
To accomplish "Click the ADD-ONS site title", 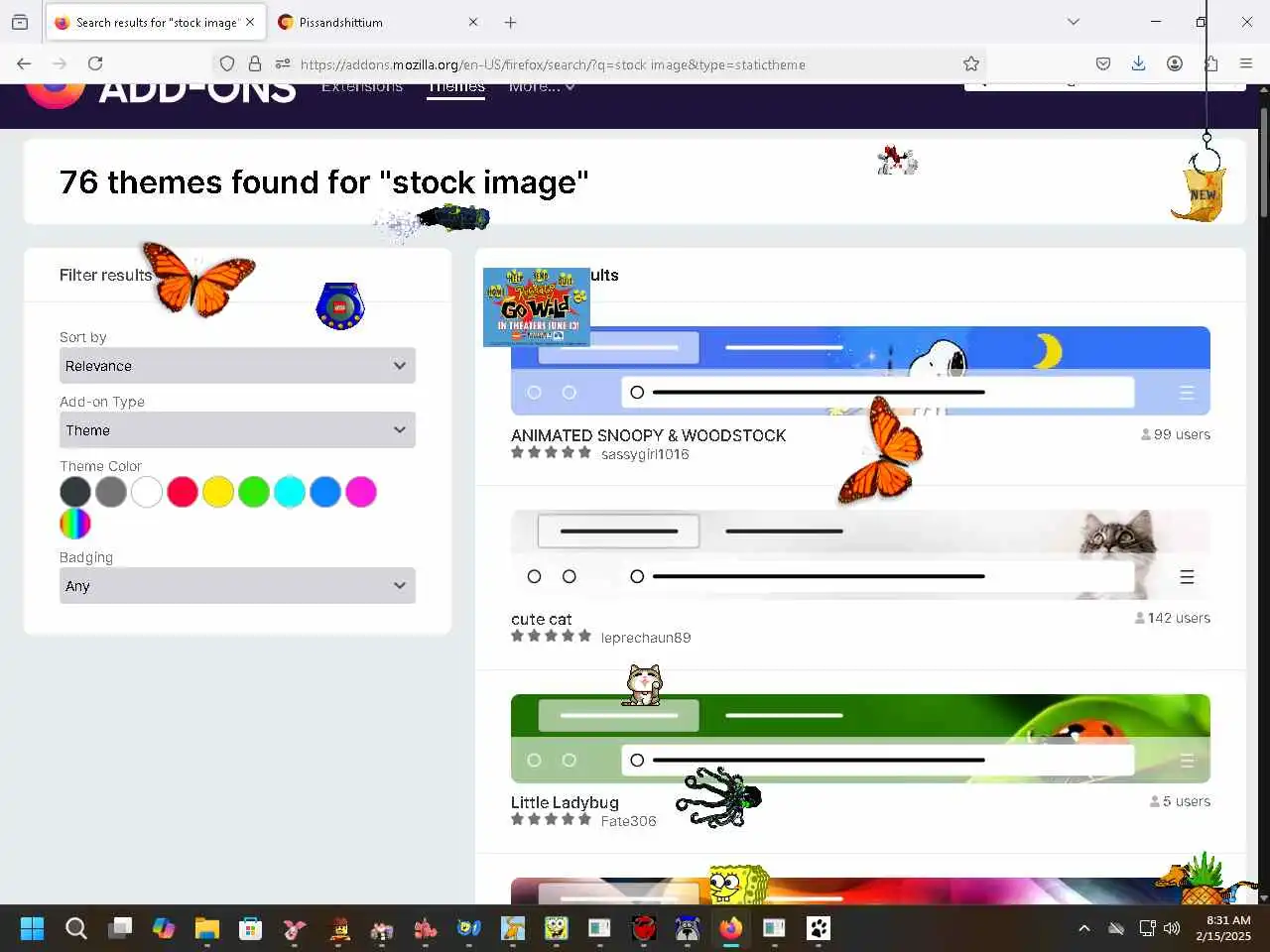I will pyautogui.click(x=197, y=92).
